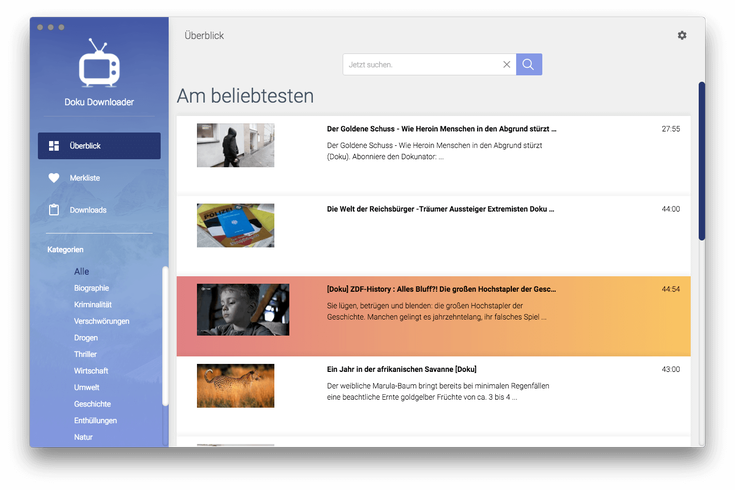Click the 44:54 duration label
The image size is (735, 490).
tap(671, 289)
